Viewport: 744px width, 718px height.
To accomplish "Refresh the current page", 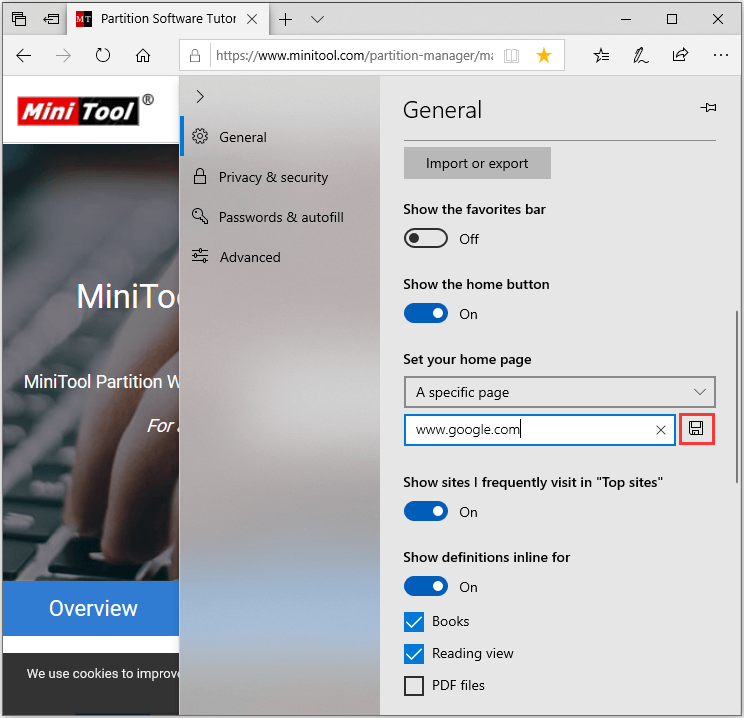I will click(x=102, y=56).
